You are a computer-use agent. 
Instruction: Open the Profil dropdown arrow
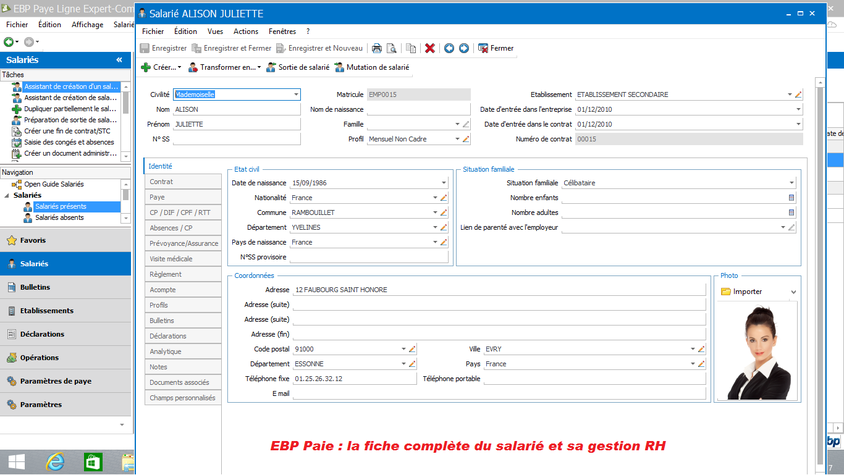pyautogui.click(x=458, y=139)
